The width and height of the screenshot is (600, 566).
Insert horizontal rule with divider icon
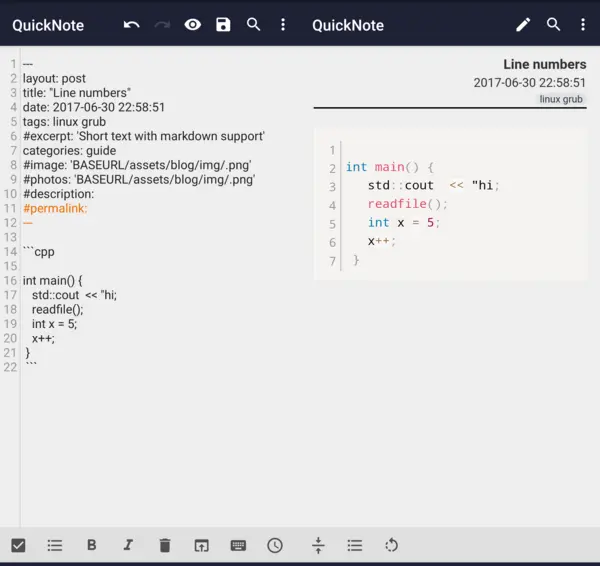coord(318,545)
